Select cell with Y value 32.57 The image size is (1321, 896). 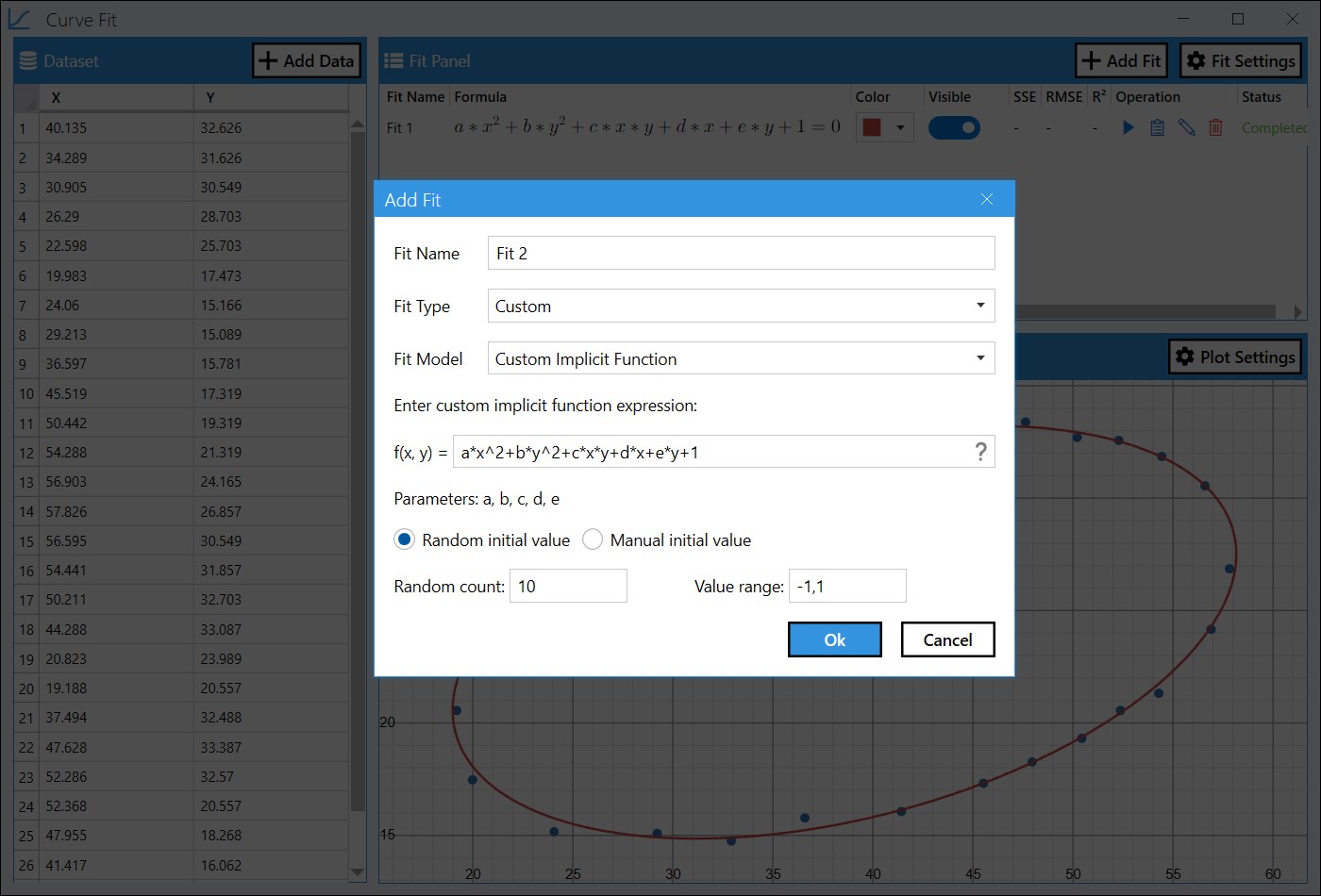[x=271, y=776]
